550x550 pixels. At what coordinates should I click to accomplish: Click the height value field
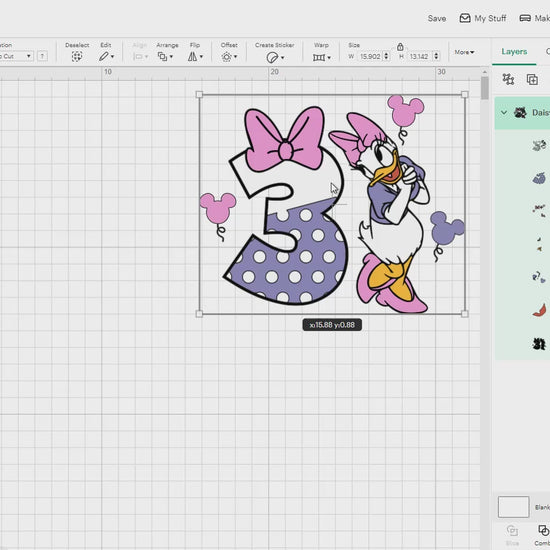click(420, 56)
